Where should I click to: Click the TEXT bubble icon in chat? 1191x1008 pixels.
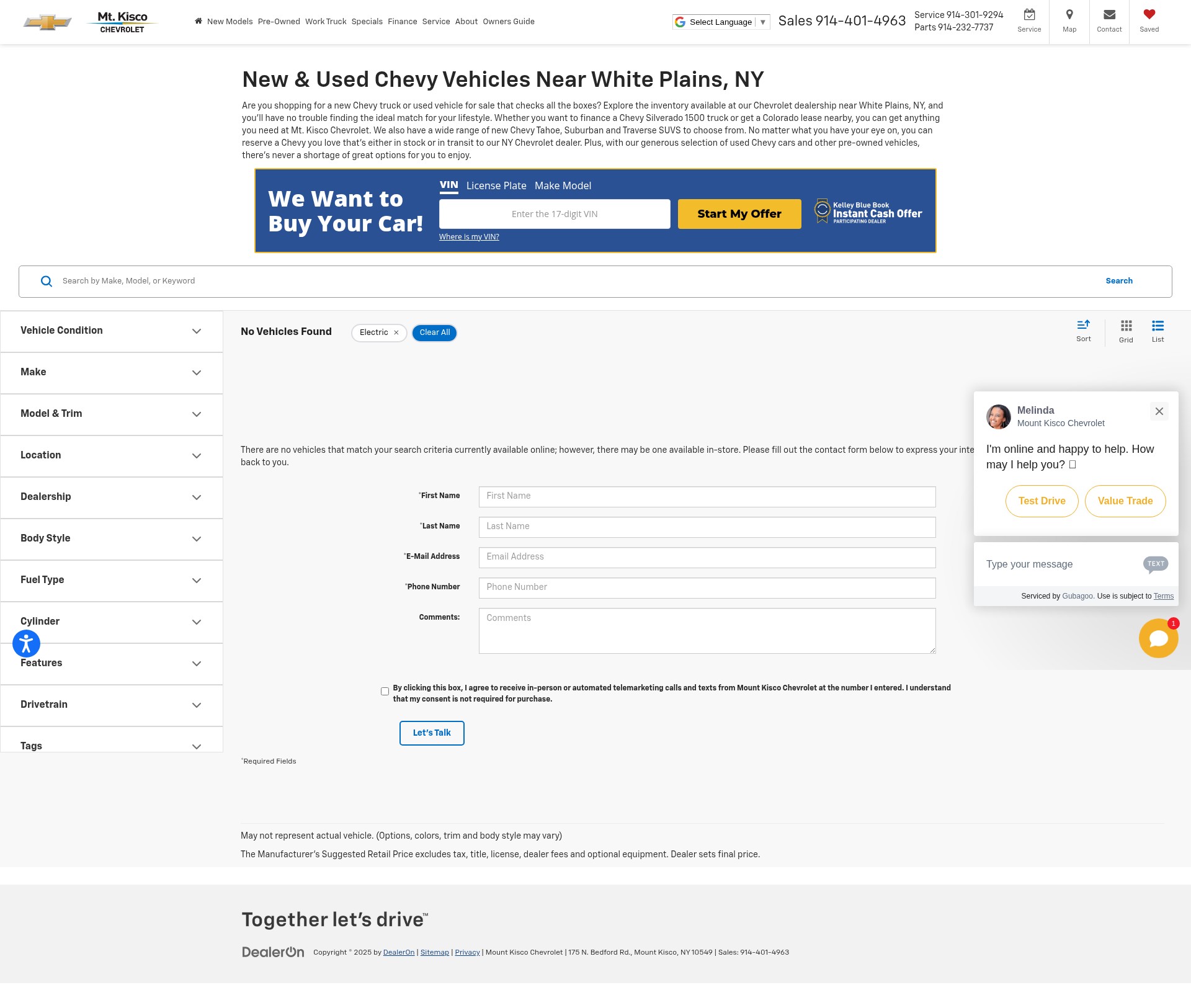[1155, 564]
